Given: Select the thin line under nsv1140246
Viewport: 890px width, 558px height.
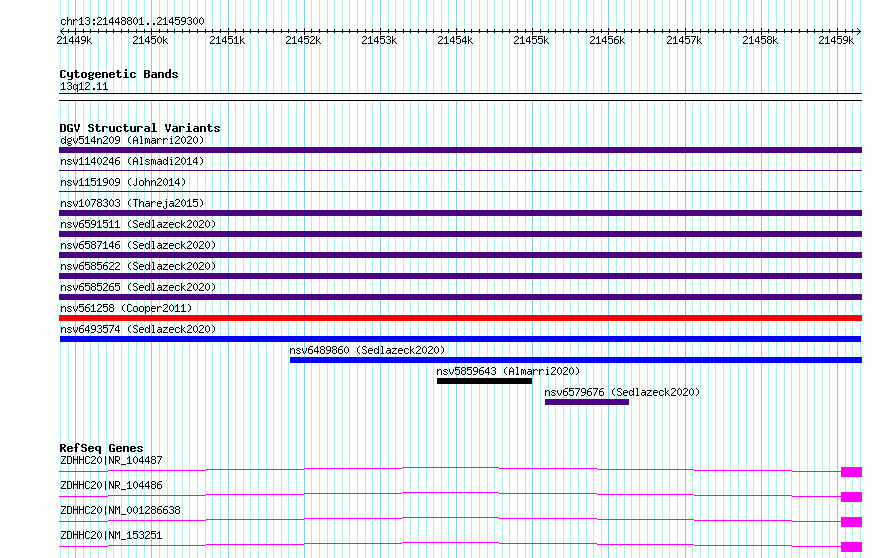Looking at the screenshot, I should [460, 170].
